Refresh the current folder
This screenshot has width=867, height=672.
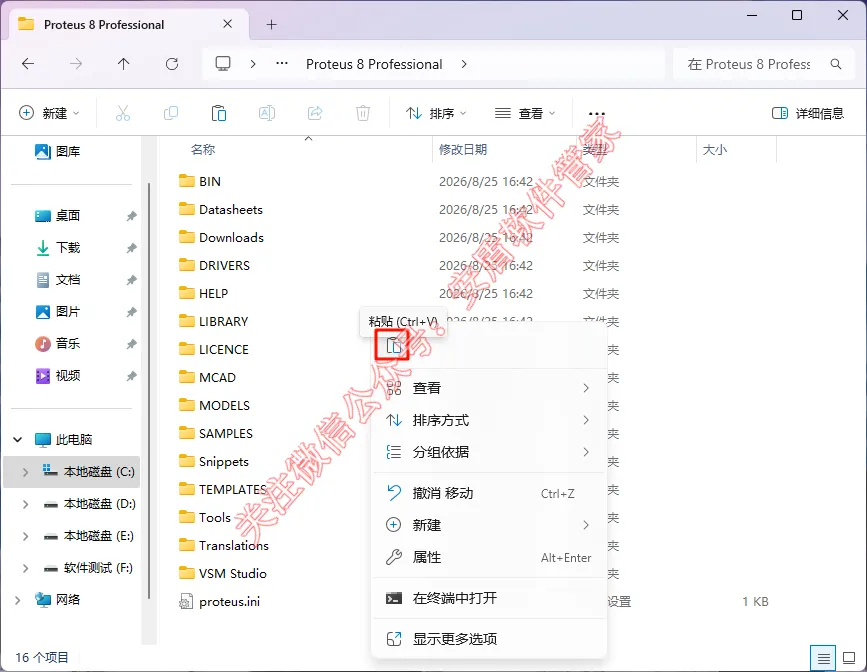pos(172,64)
